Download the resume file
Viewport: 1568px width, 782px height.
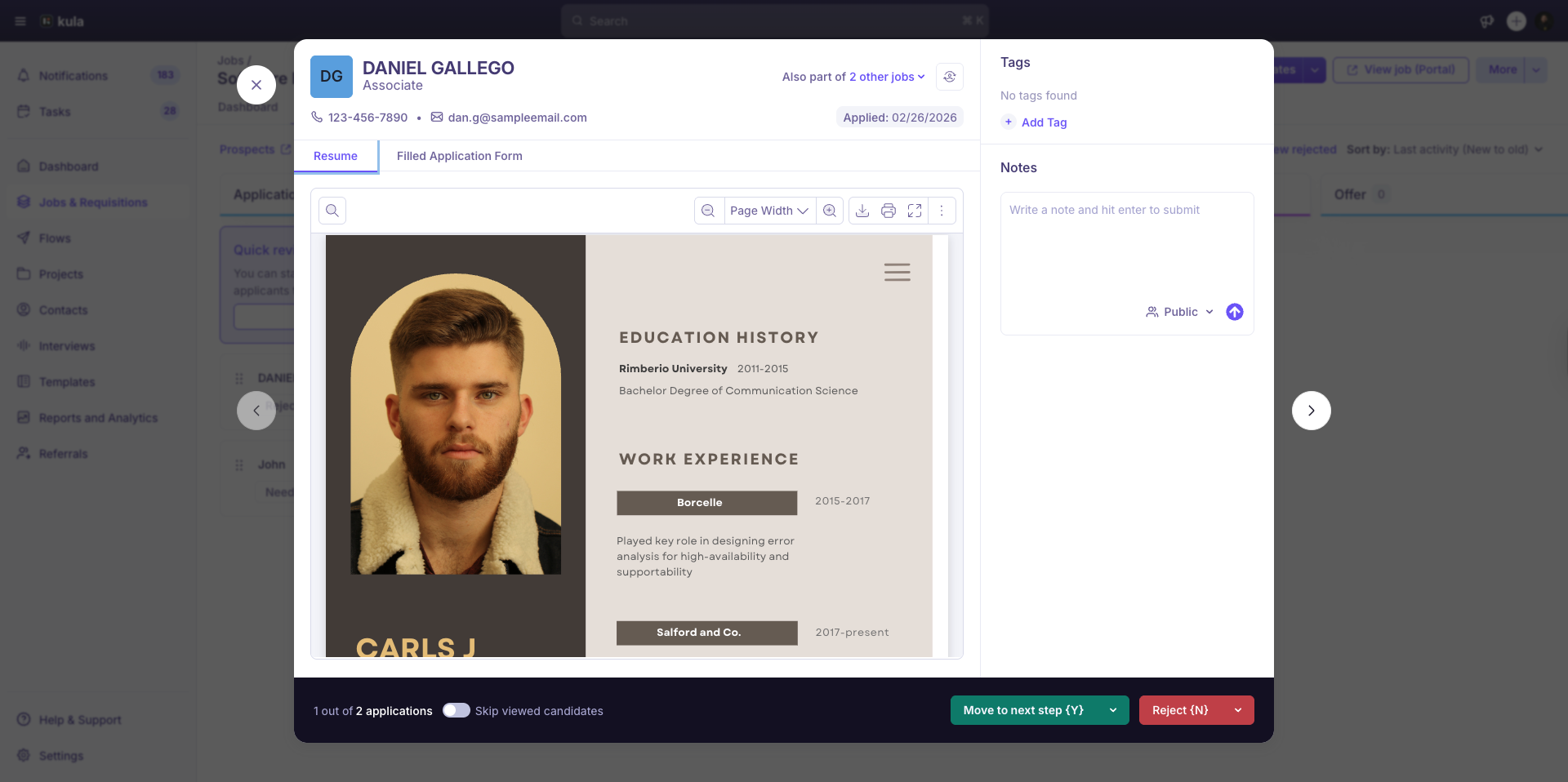coord(862,211)
